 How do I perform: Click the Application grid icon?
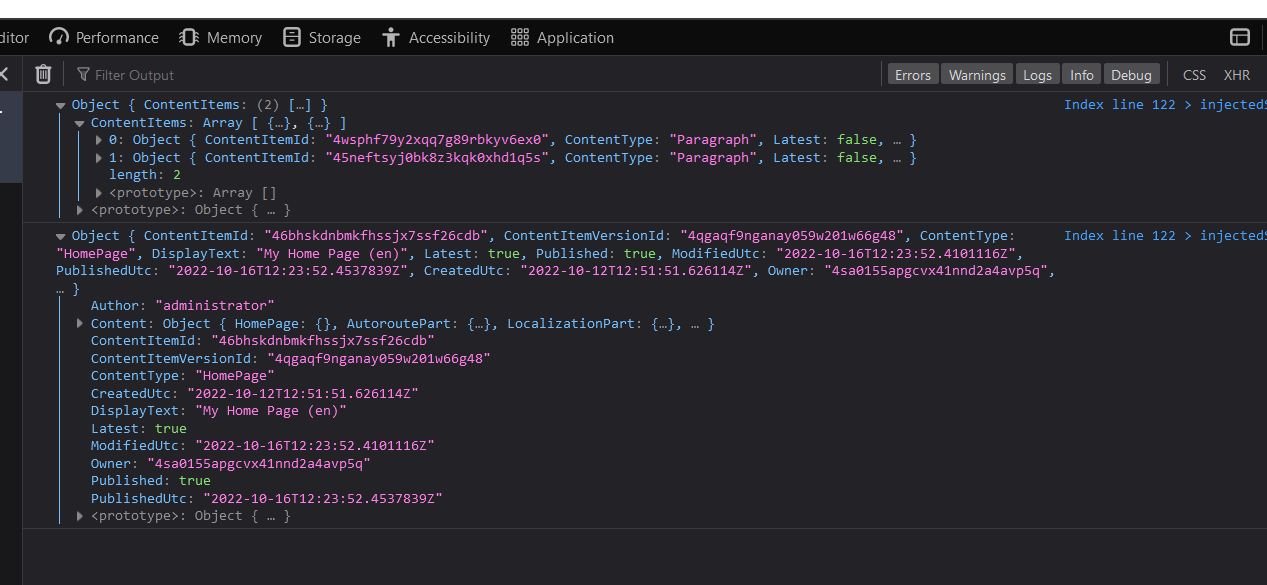coord(520,37)
